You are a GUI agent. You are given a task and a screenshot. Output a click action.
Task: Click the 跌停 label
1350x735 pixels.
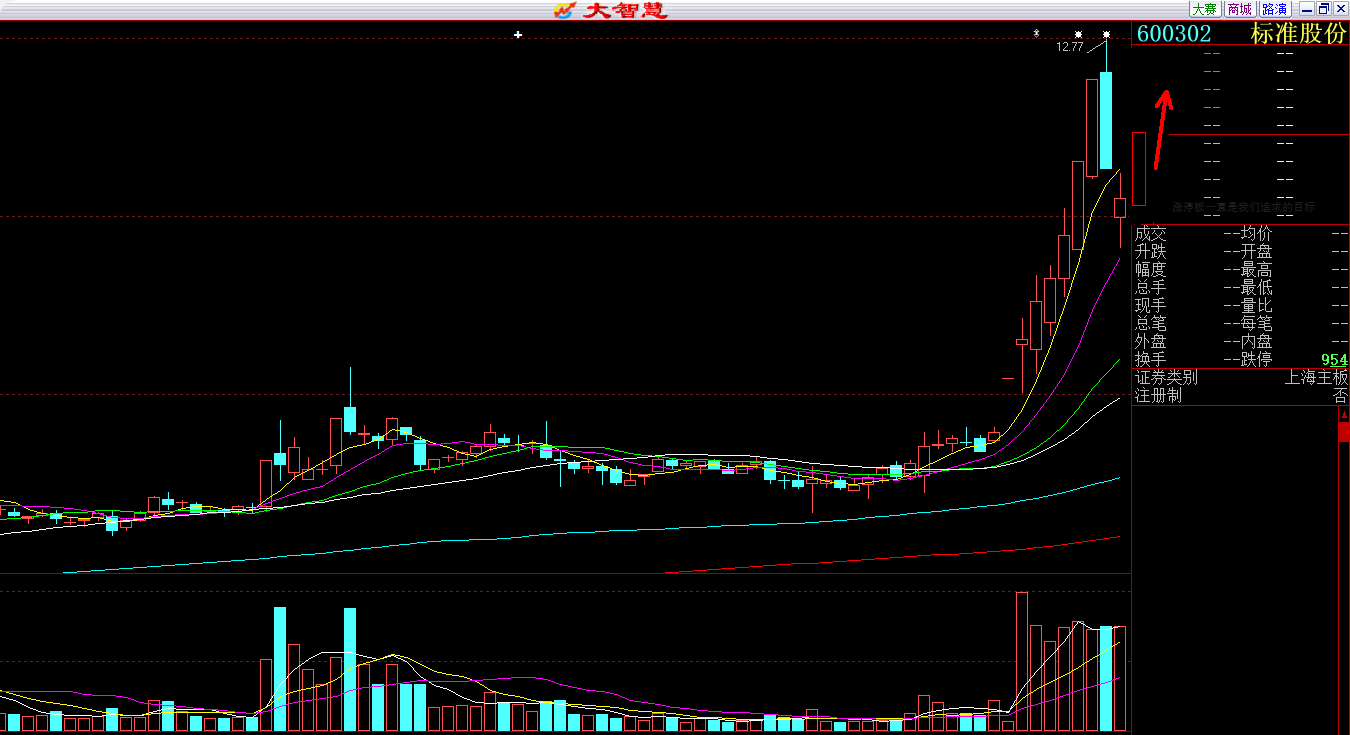(1257, 359)
